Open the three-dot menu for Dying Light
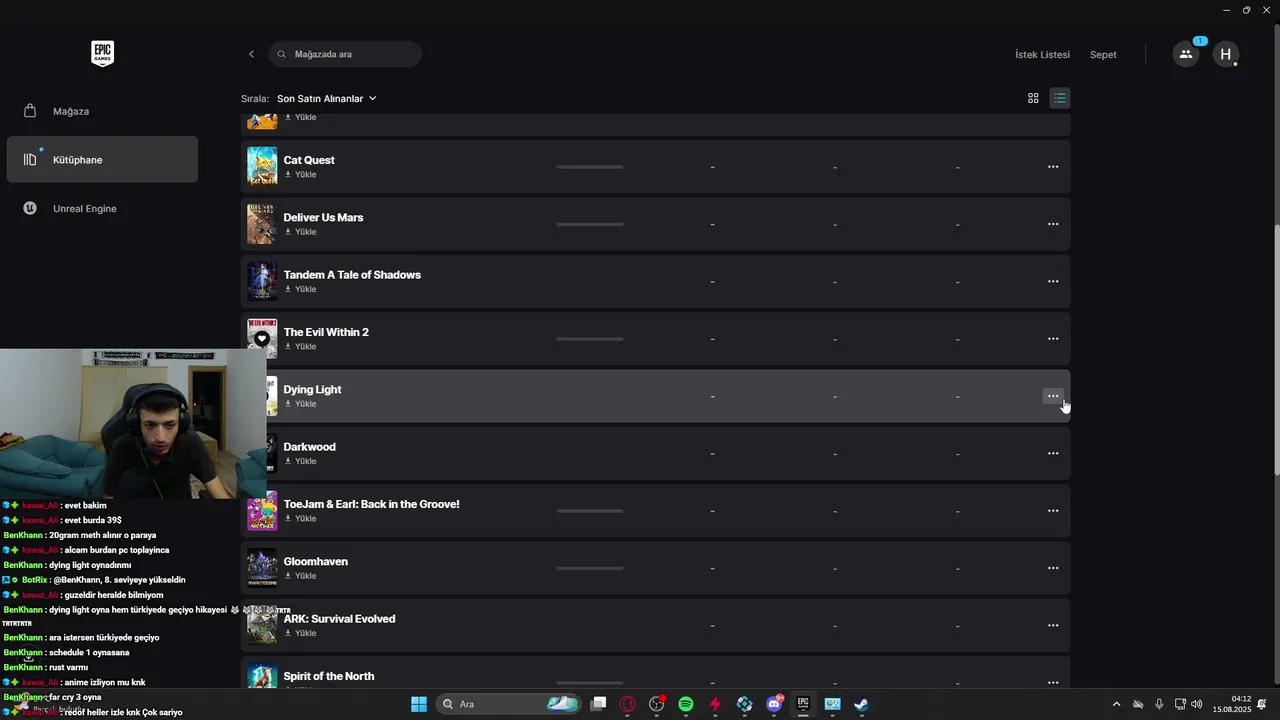Screen dimensions: 1280x720 point(1053,396)
